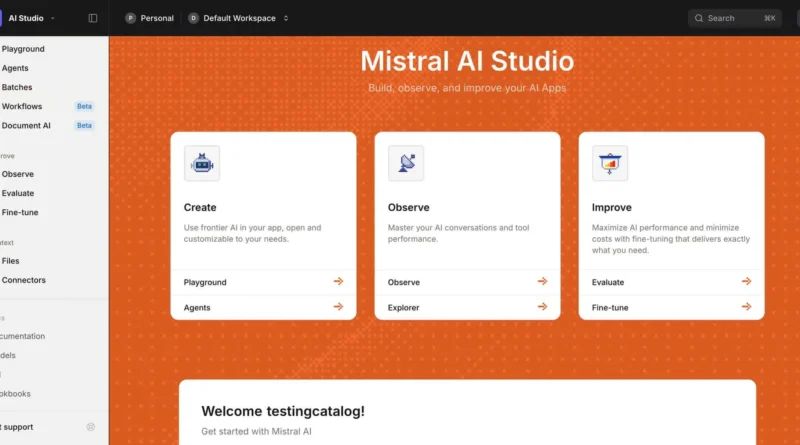Screen dimensions: 800x445
Task: Open the Models sidebar link
Action: point(8,355)
